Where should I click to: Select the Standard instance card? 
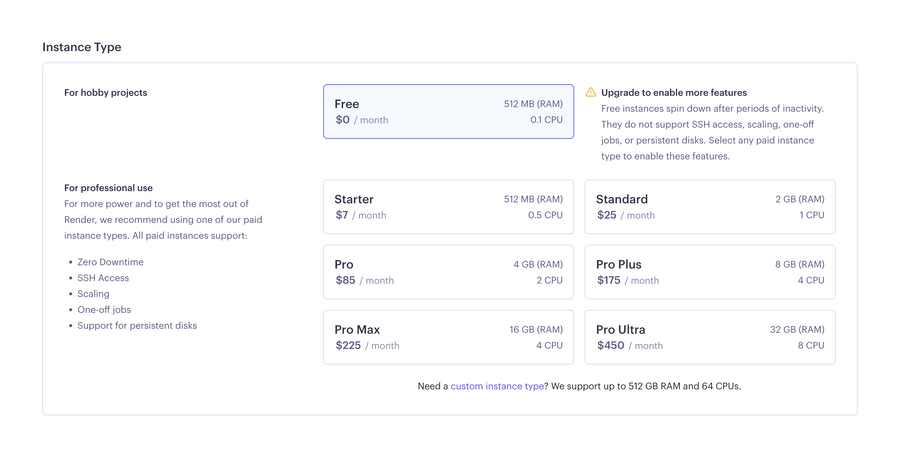pyautogui.click(x=709, y=207)
